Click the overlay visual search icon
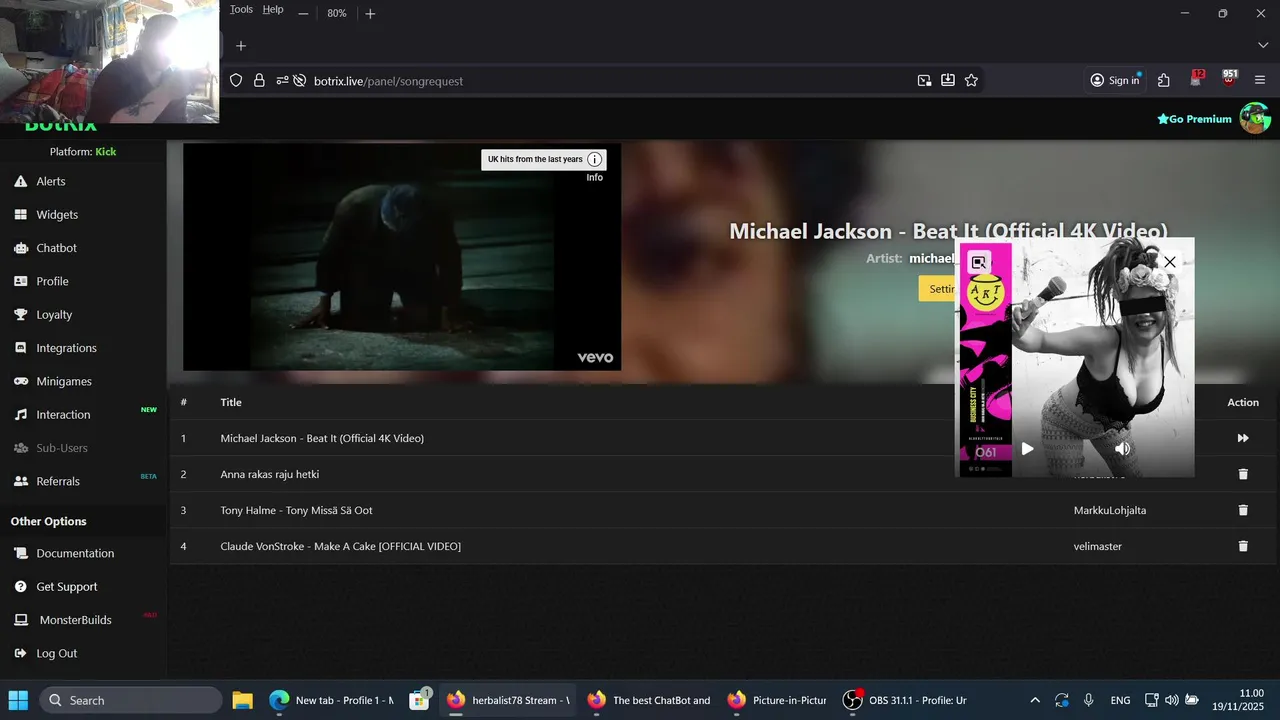This screenshot has height=720, width=1280. [979, 263]
